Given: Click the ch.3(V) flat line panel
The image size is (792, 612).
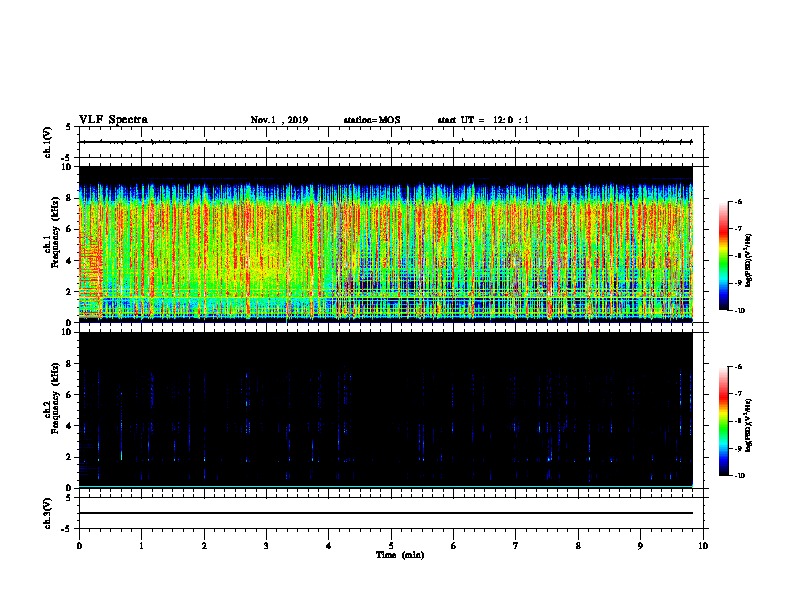Looking at the screenshot, I should (x=391, y=513).
